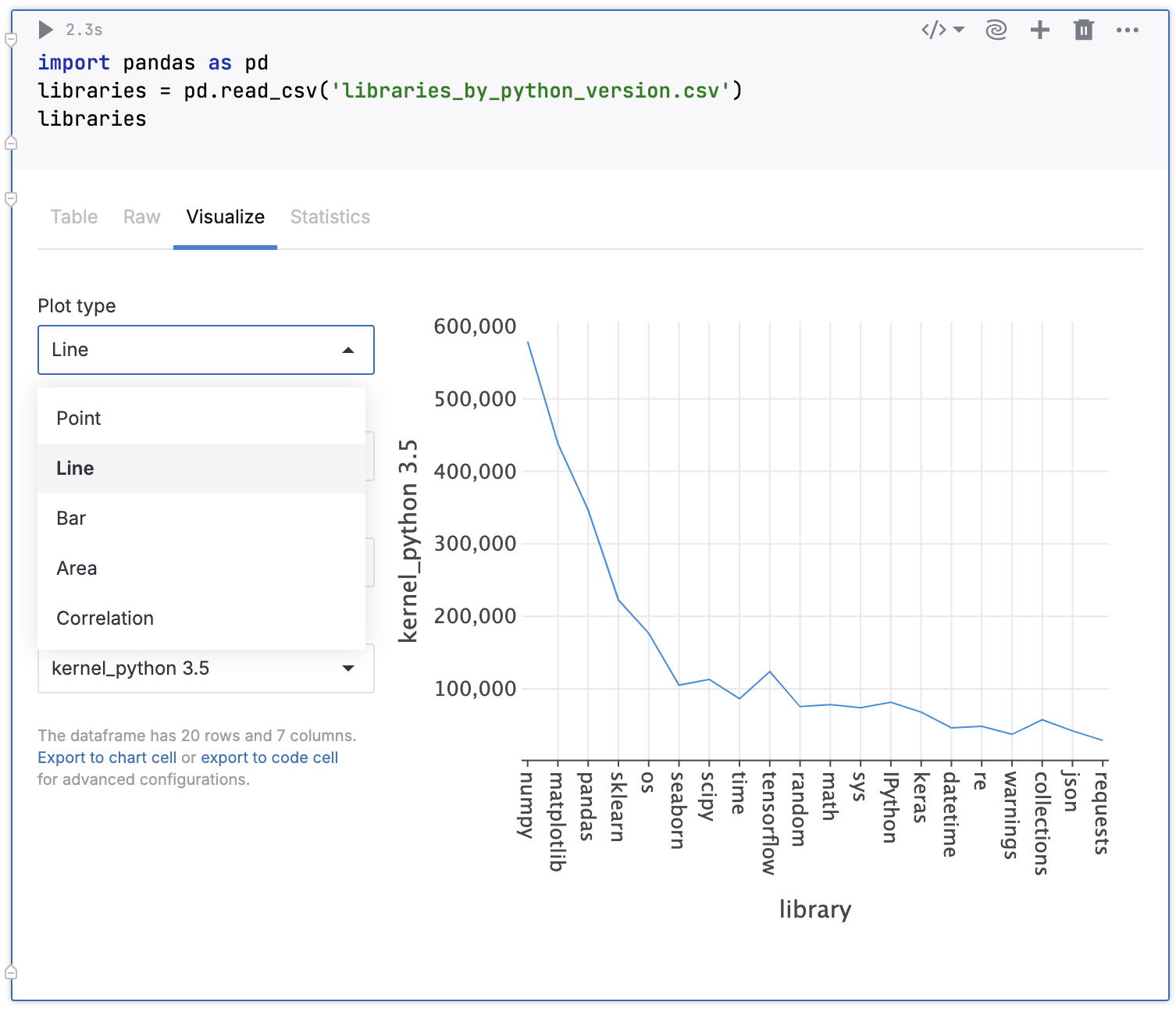Delete the cell using the trash icon
This screenshot has width=1176, height=1009.
[x=1083, y=30]
